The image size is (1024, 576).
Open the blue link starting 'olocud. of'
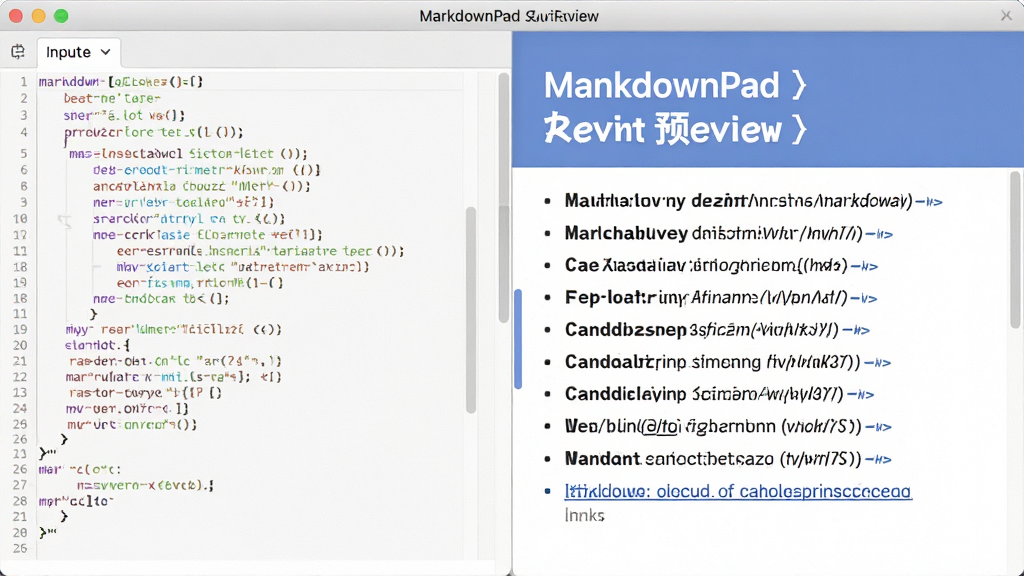click(738, 491)
